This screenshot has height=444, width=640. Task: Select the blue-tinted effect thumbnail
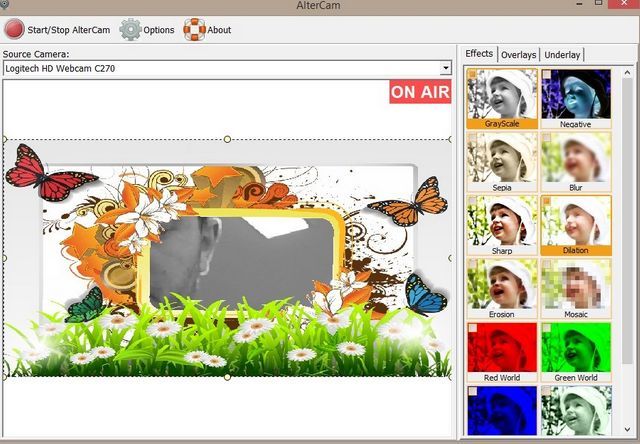(x=502, y=411)
